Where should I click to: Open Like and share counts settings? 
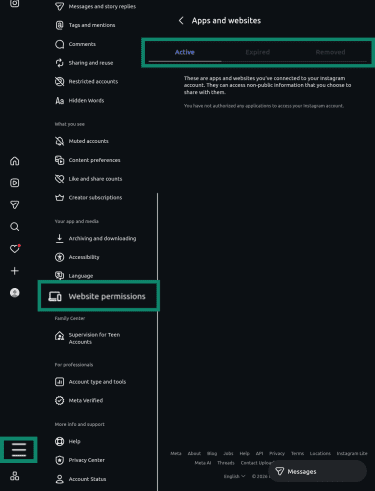click(89, 179)
